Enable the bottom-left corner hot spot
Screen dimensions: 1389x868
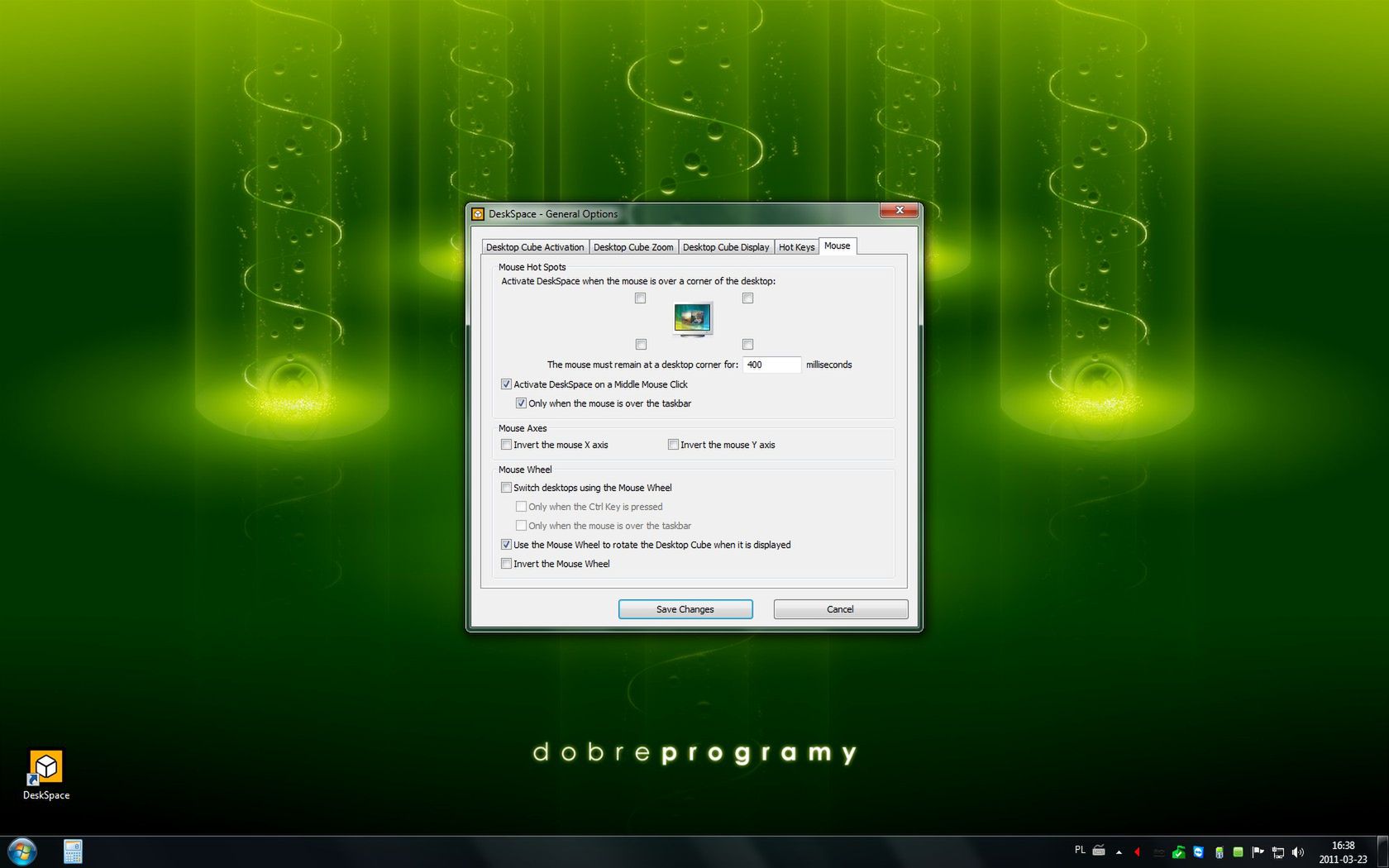click(x=641, y=344)
